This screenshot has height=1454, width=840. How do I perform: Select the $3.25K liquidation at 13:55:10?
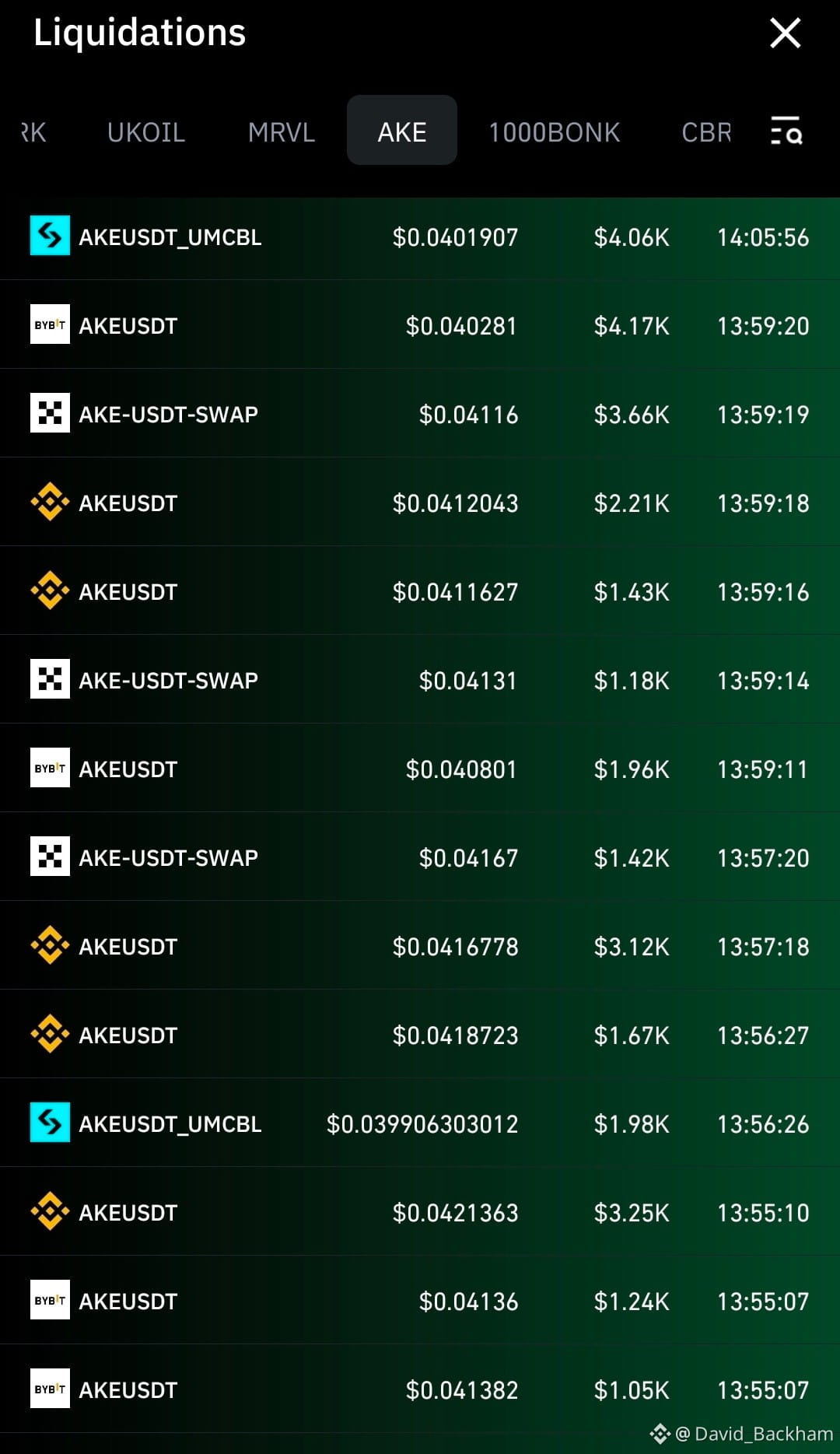420,1212
